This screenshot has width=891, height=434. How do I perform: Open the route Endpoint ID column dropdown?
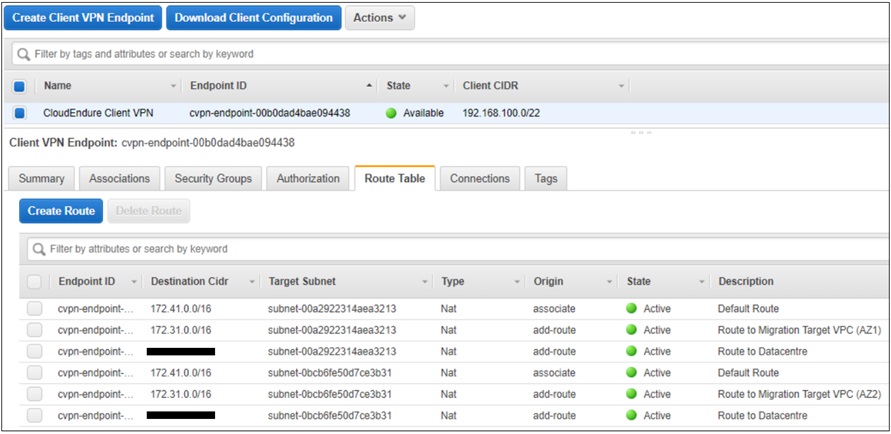(134, 281)
